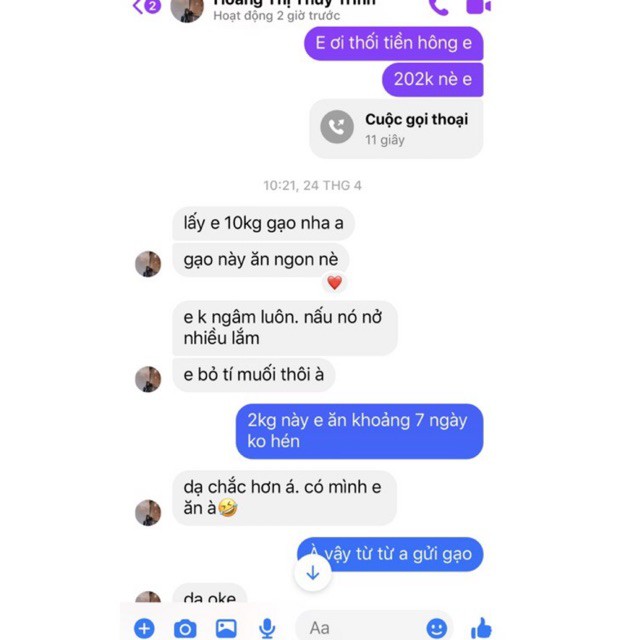640x640 pixels.
Task: Tap the message 'lấy e 10kg gạo nha a'
Action: (263, 223)
